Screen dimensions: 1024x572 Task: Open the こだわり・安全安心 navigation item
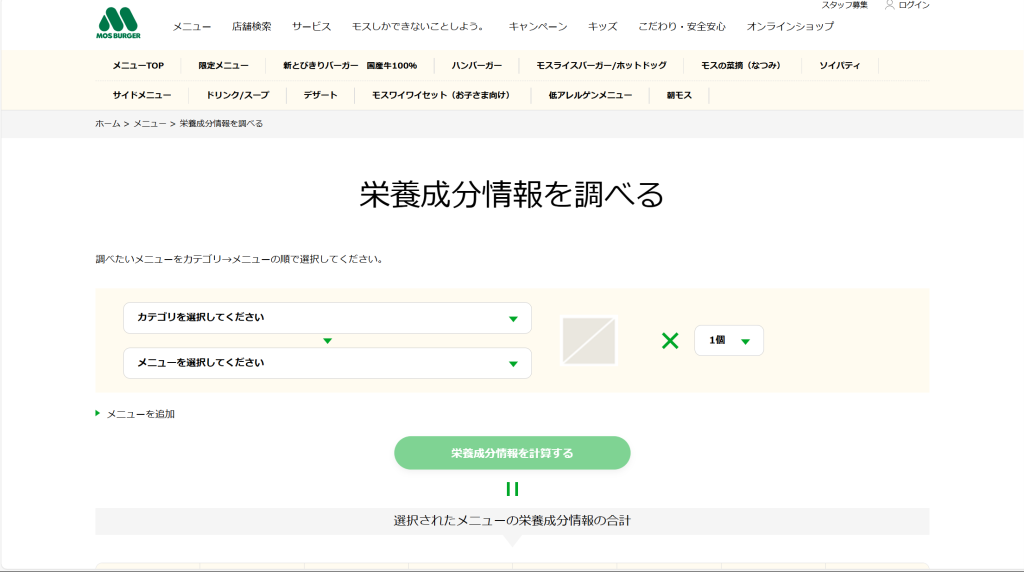682,26
